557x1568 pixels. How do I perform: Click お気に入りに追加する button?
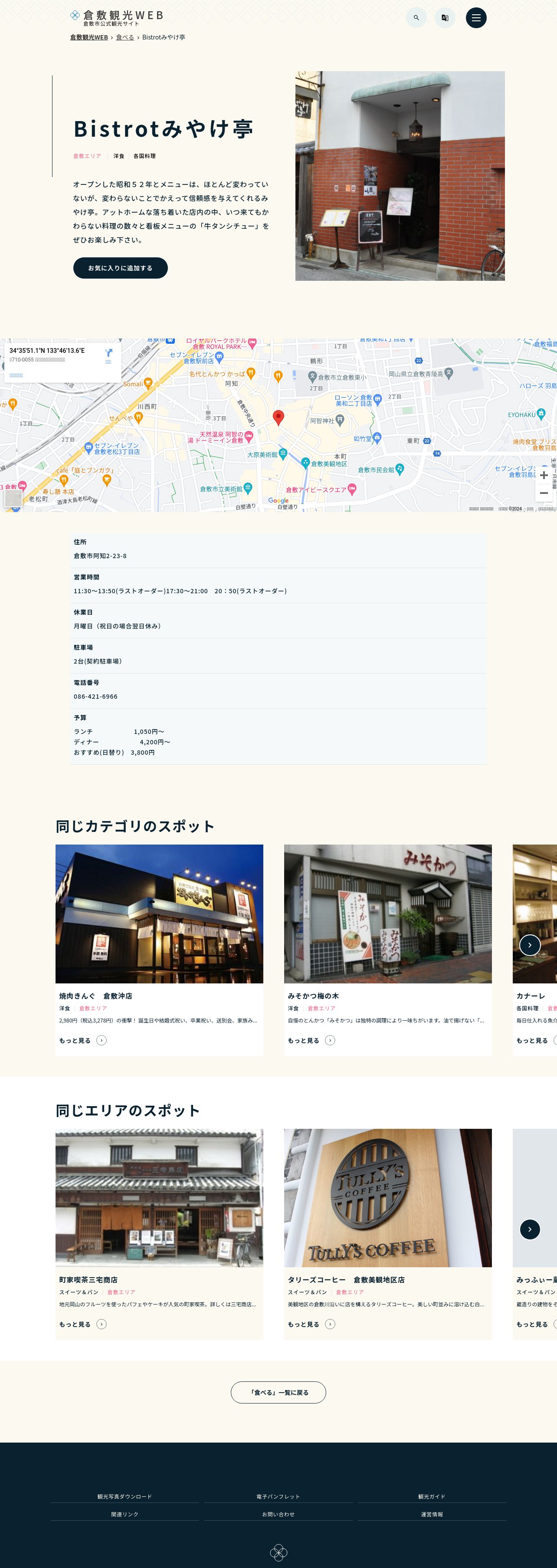tap(121, 268)
